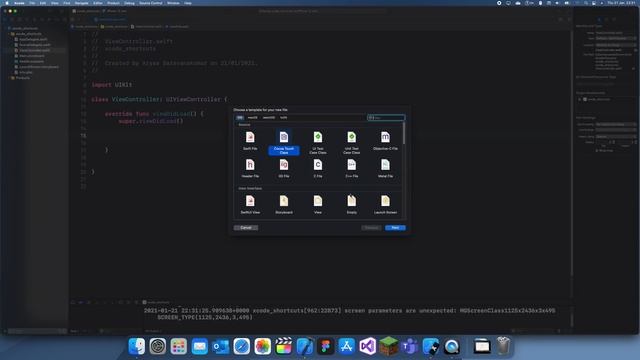The image size is (640, 360).
Task: Select the Cocoa Touch Class template
Action: point(284,143)
